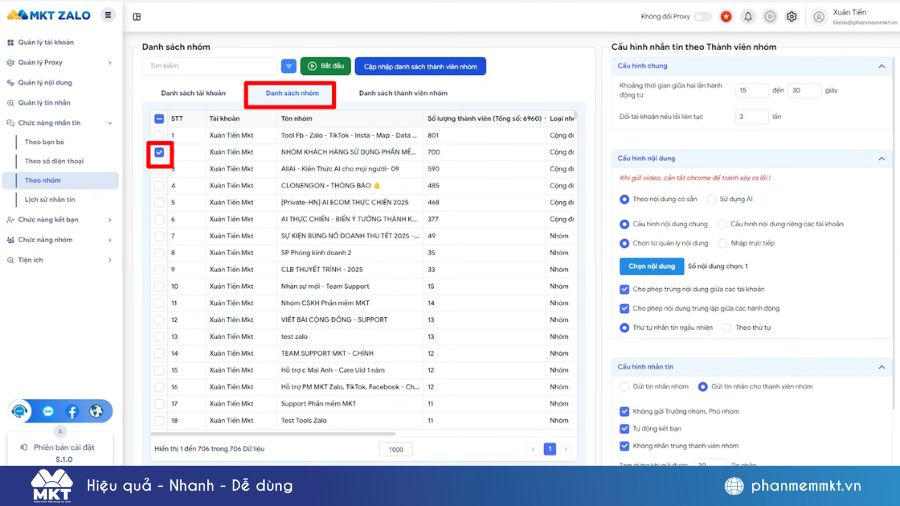Open the 1000 page size selector
Screen dimensions: 900x506
[x=395, y=449]
